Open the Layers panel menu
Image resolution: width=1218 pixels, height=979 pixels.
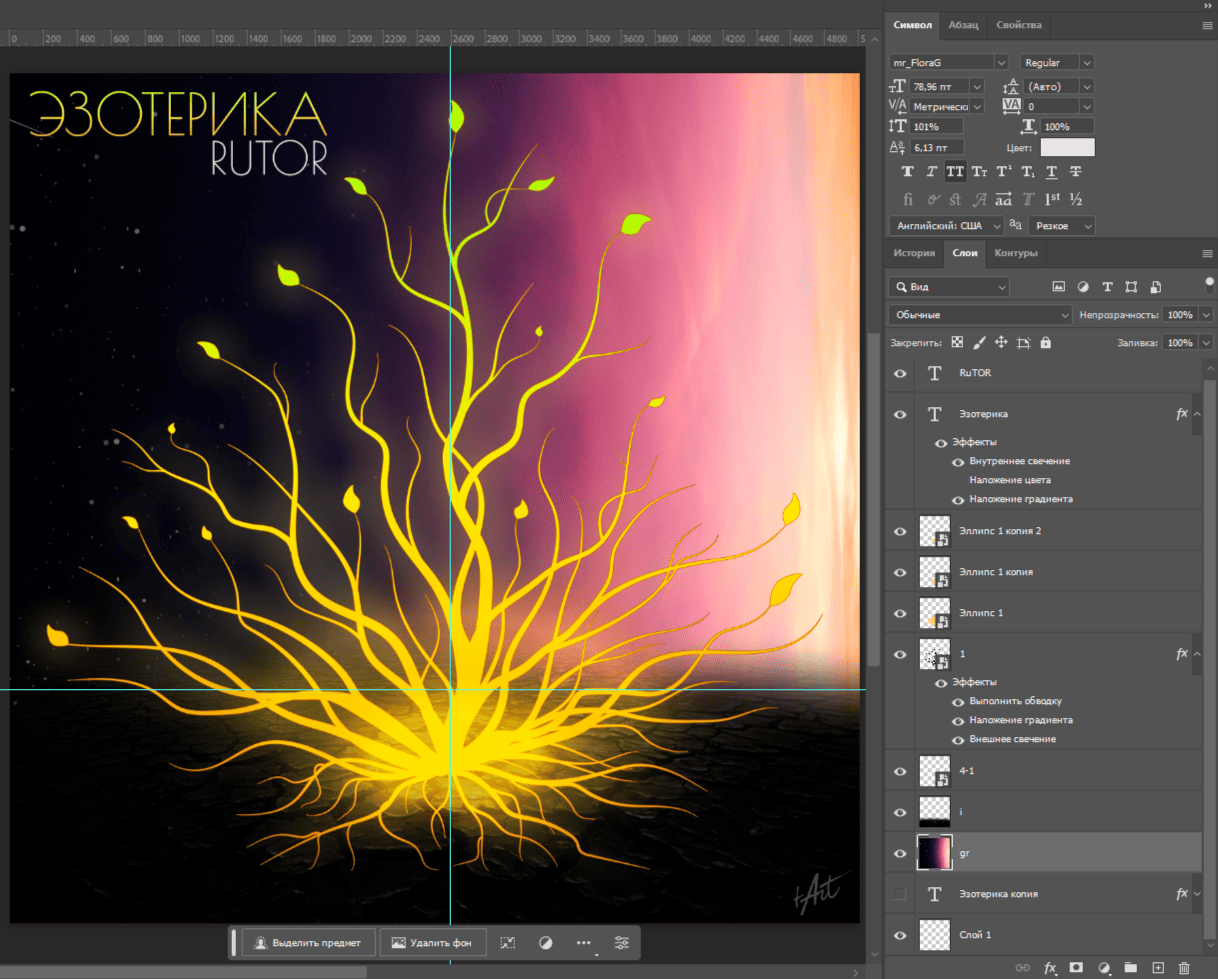[x=1207, y=254]
